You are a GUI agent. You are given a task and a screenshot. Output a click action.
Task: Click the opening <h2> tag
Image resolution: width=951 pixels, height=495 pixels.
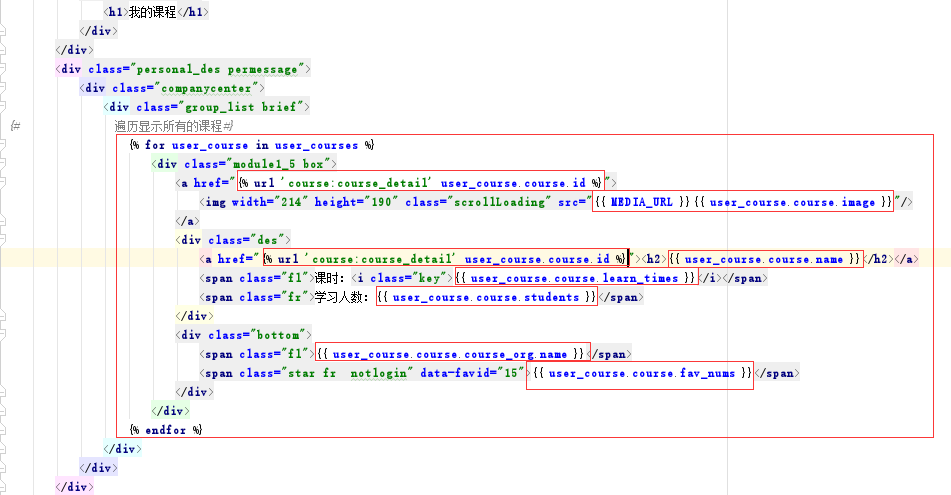pyautogui.click(x=653, y=259)
